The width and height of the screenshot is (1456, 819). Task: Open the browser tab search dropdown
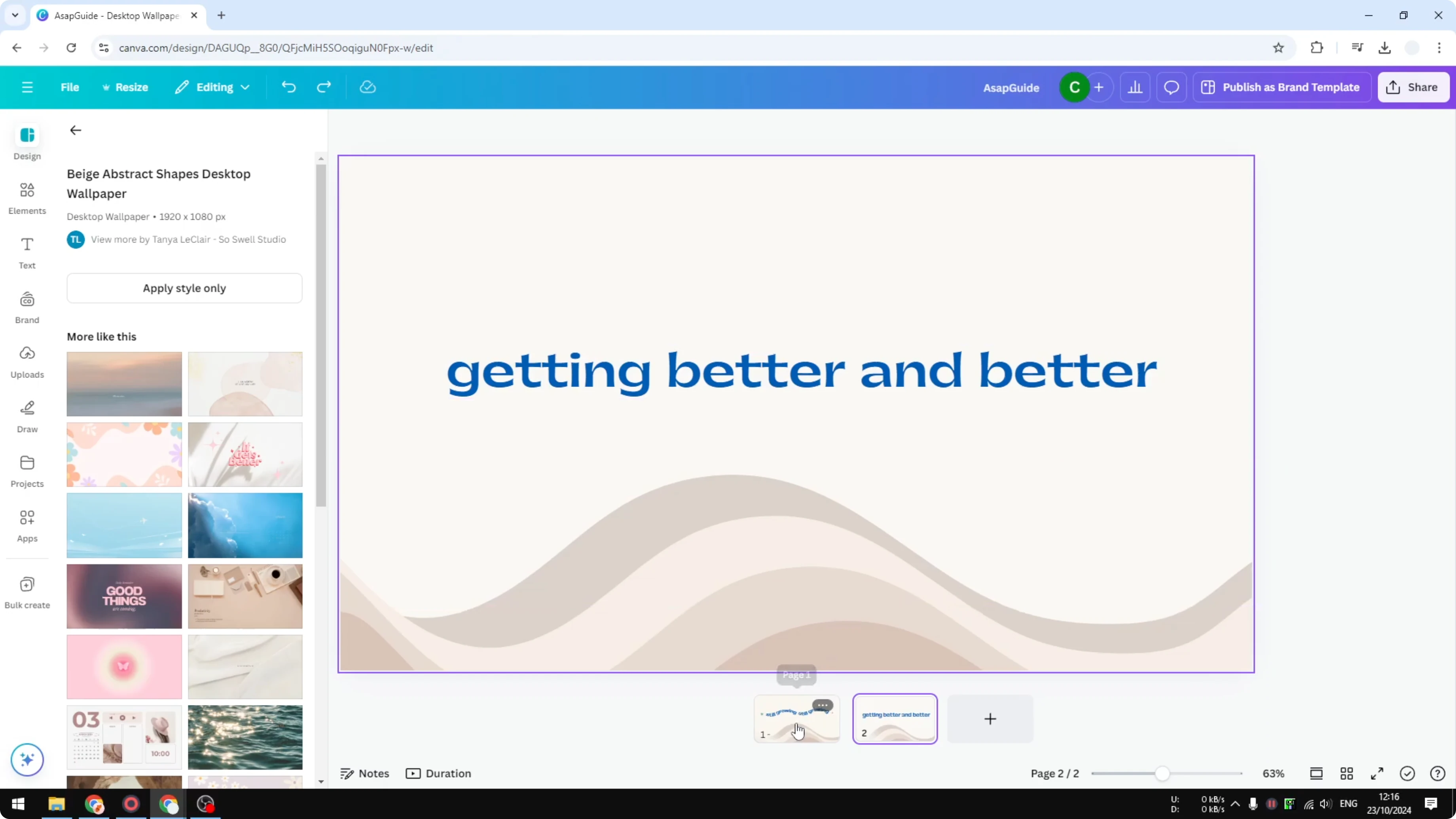[15, 15]
